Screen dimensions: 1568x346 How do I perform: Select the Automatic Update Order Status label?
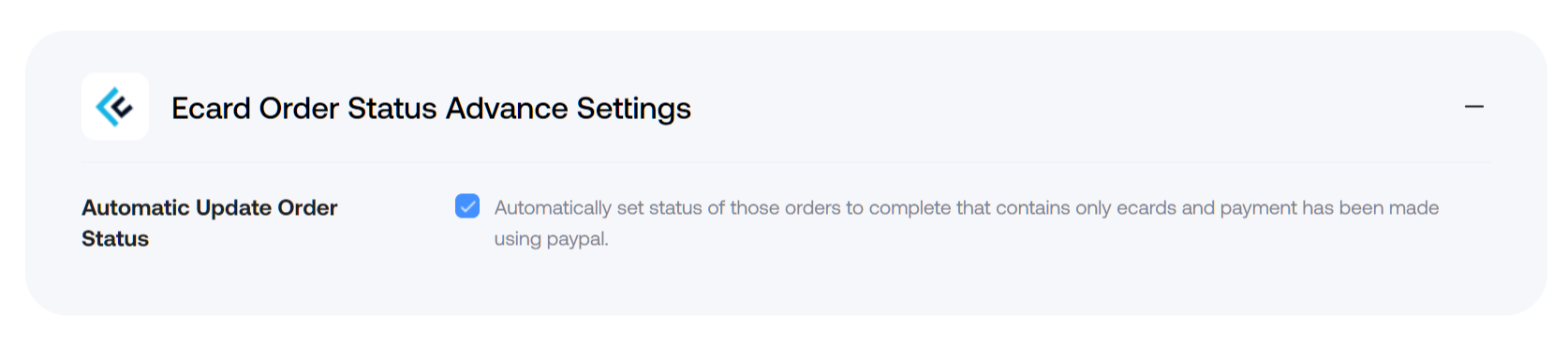209,223
